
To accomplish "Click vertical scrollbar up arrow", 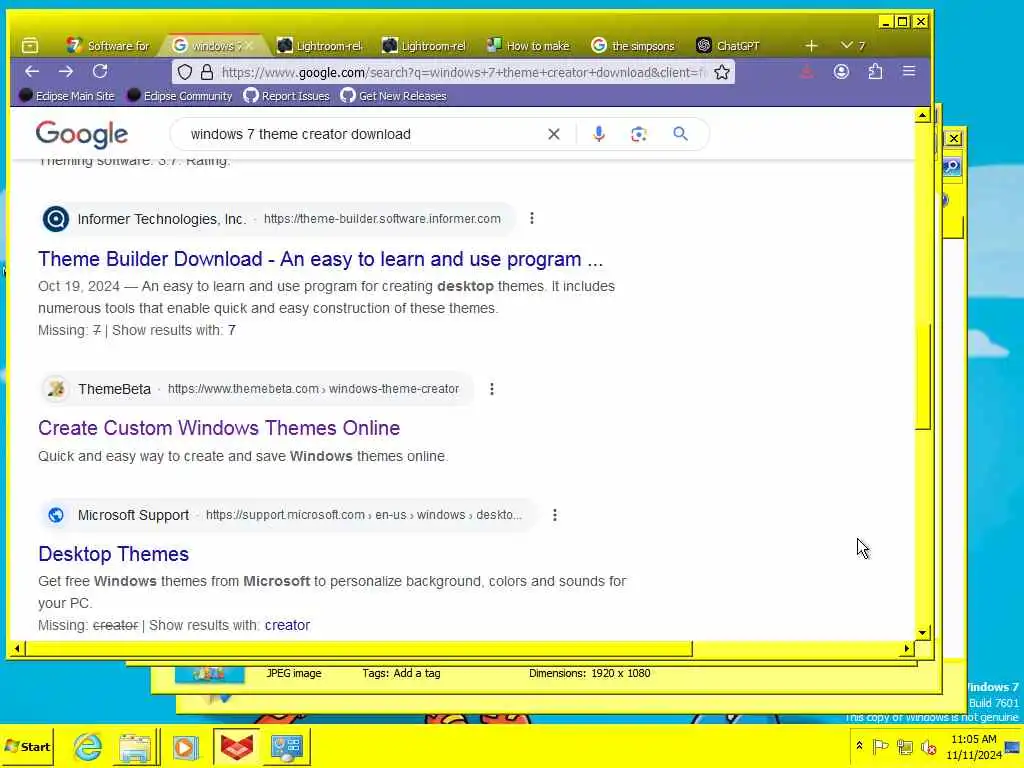I will pos(922,116).
